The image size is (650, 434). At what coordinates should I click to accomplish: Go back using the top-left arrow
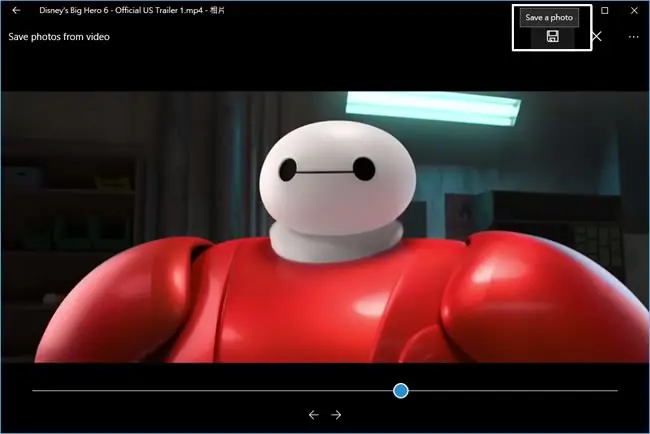[16, 10]
